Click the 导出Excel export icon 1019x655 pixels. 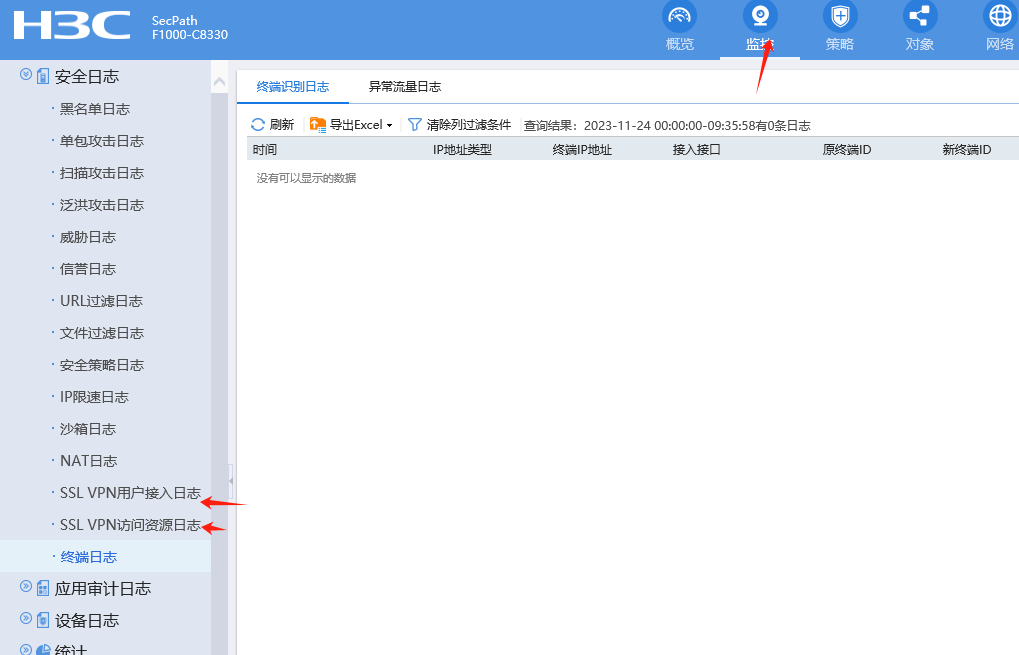pos(318,125)
